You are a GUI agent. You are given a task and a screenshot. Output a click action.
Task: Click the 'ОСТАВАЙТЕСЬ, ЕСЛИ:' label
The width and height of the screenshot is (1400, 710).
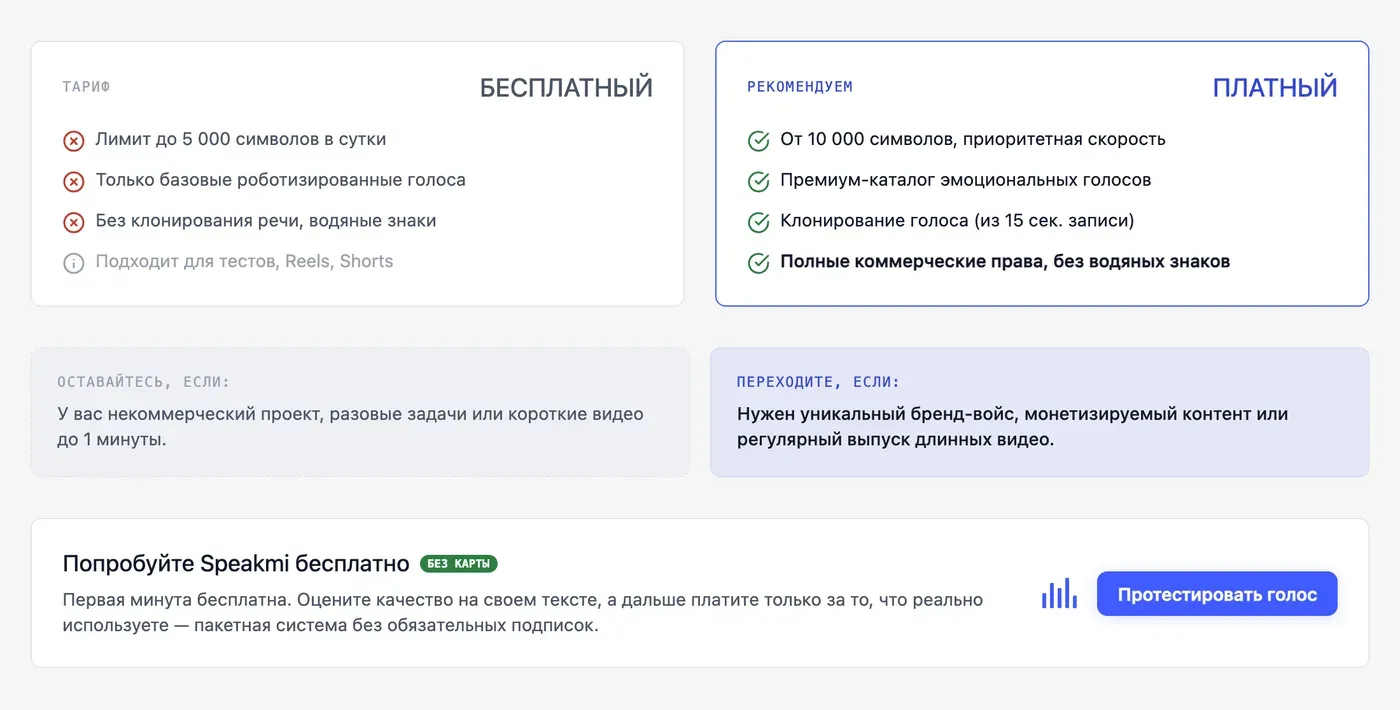(143, 382)
